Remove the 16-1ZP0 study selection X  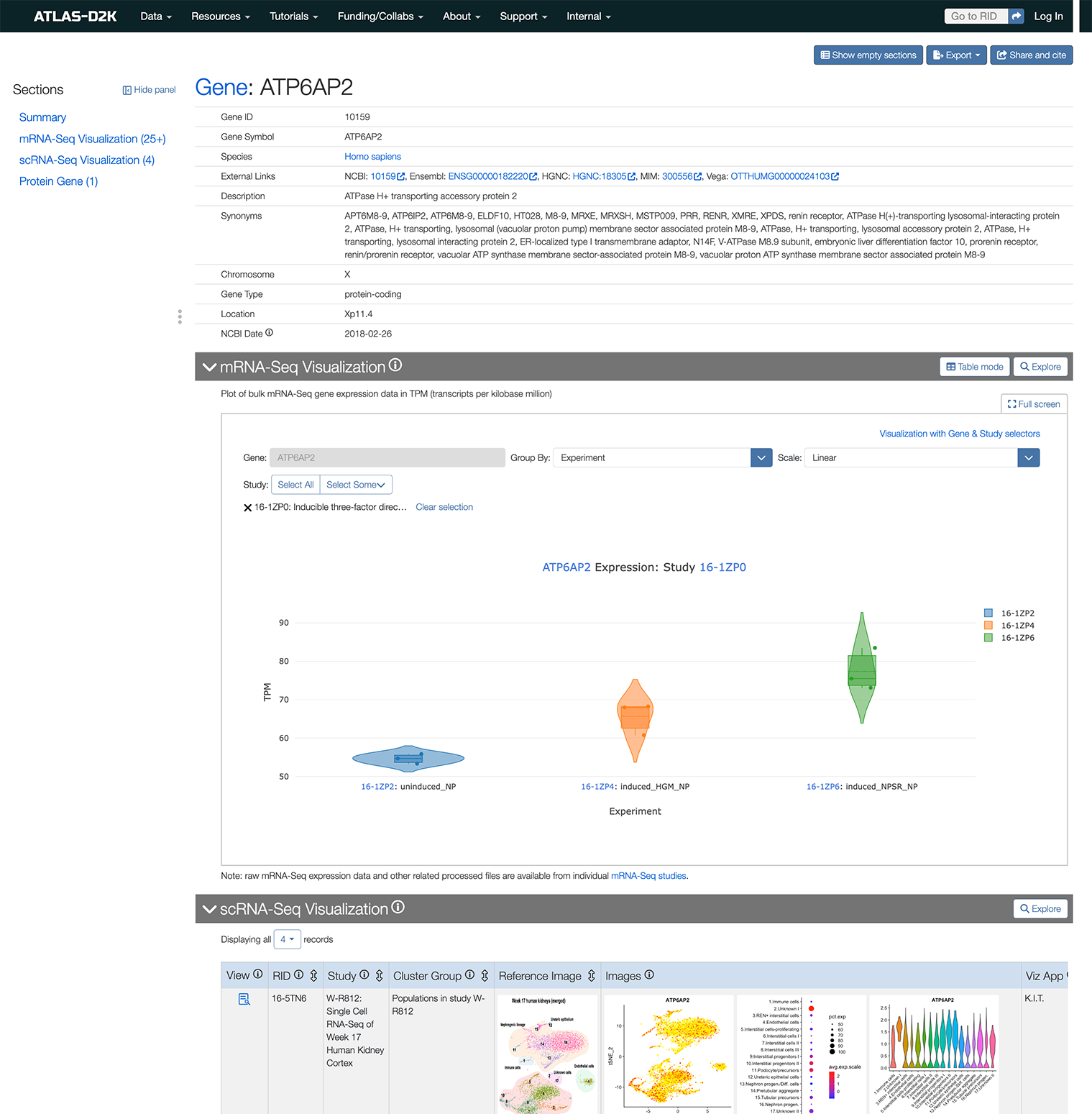(247, 508)
